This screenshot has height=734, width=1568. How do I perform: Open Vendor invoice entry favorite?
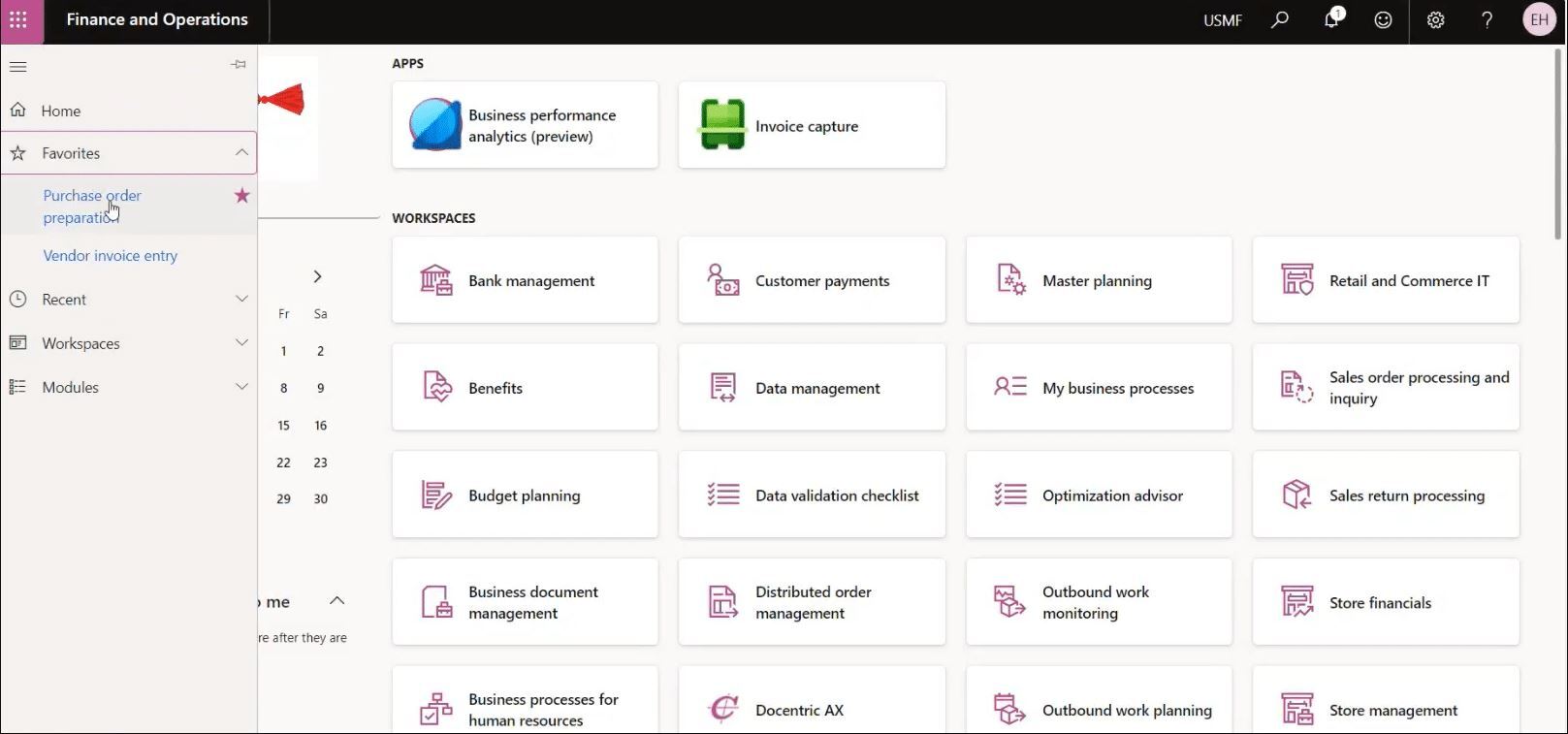111,256
